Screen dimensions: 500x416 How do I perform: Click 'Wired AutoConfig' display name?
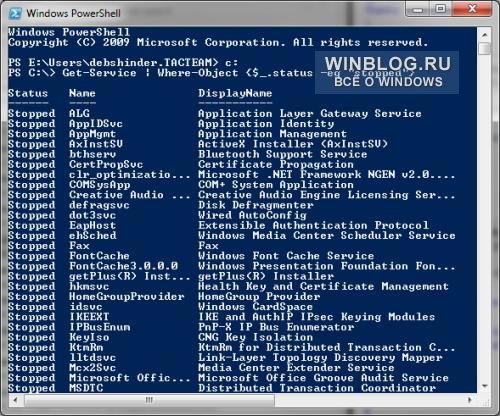252,215
